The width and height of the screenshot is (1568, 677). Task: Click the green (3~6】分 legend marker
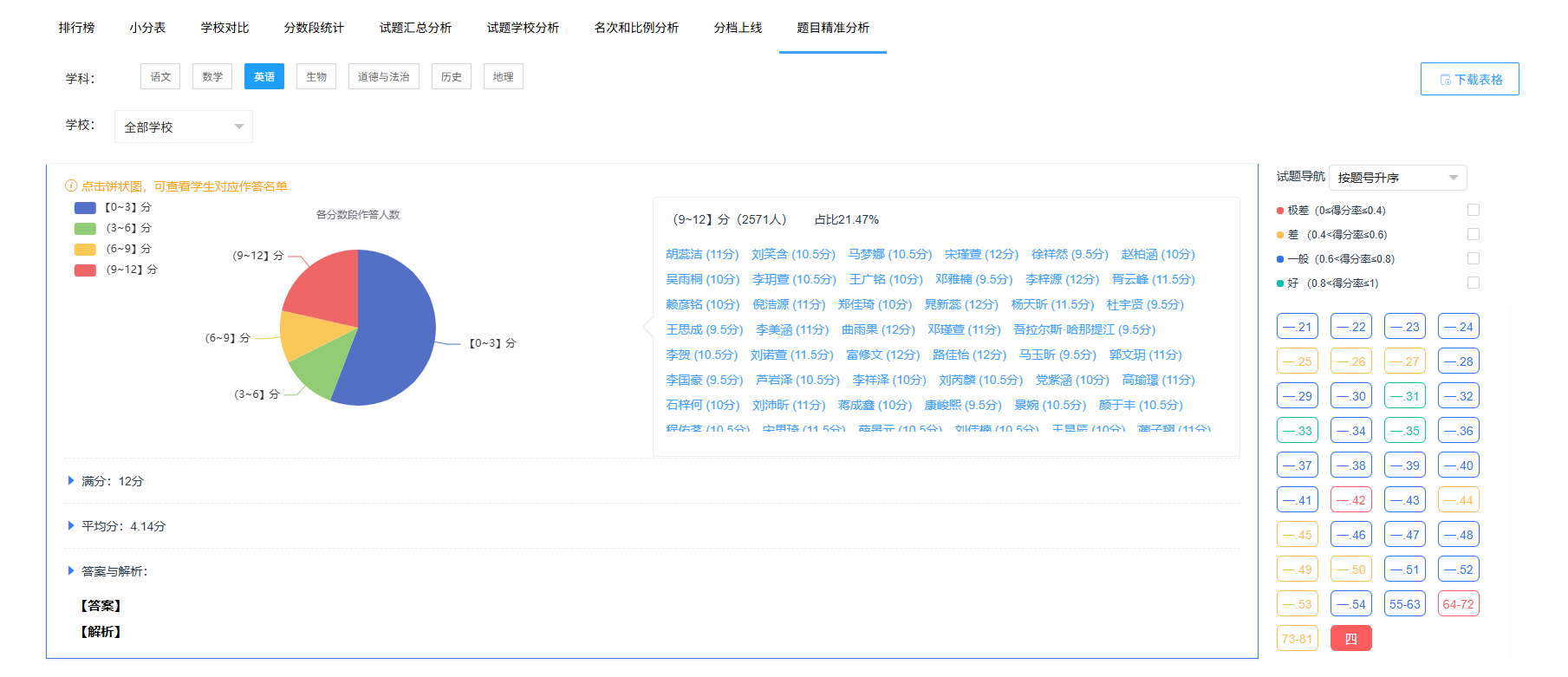85,229
